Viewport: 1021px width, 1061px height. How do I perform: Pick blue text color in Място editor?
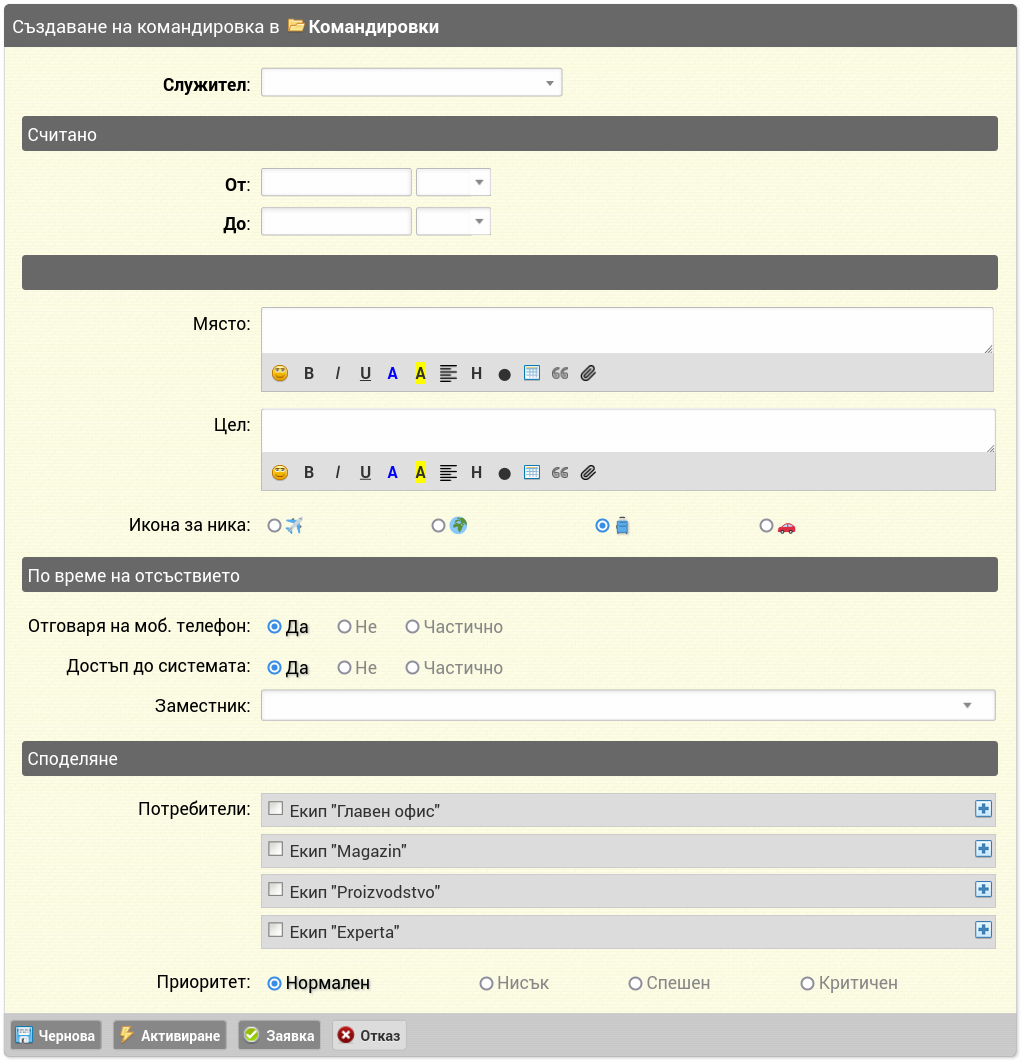coord(392,374)
